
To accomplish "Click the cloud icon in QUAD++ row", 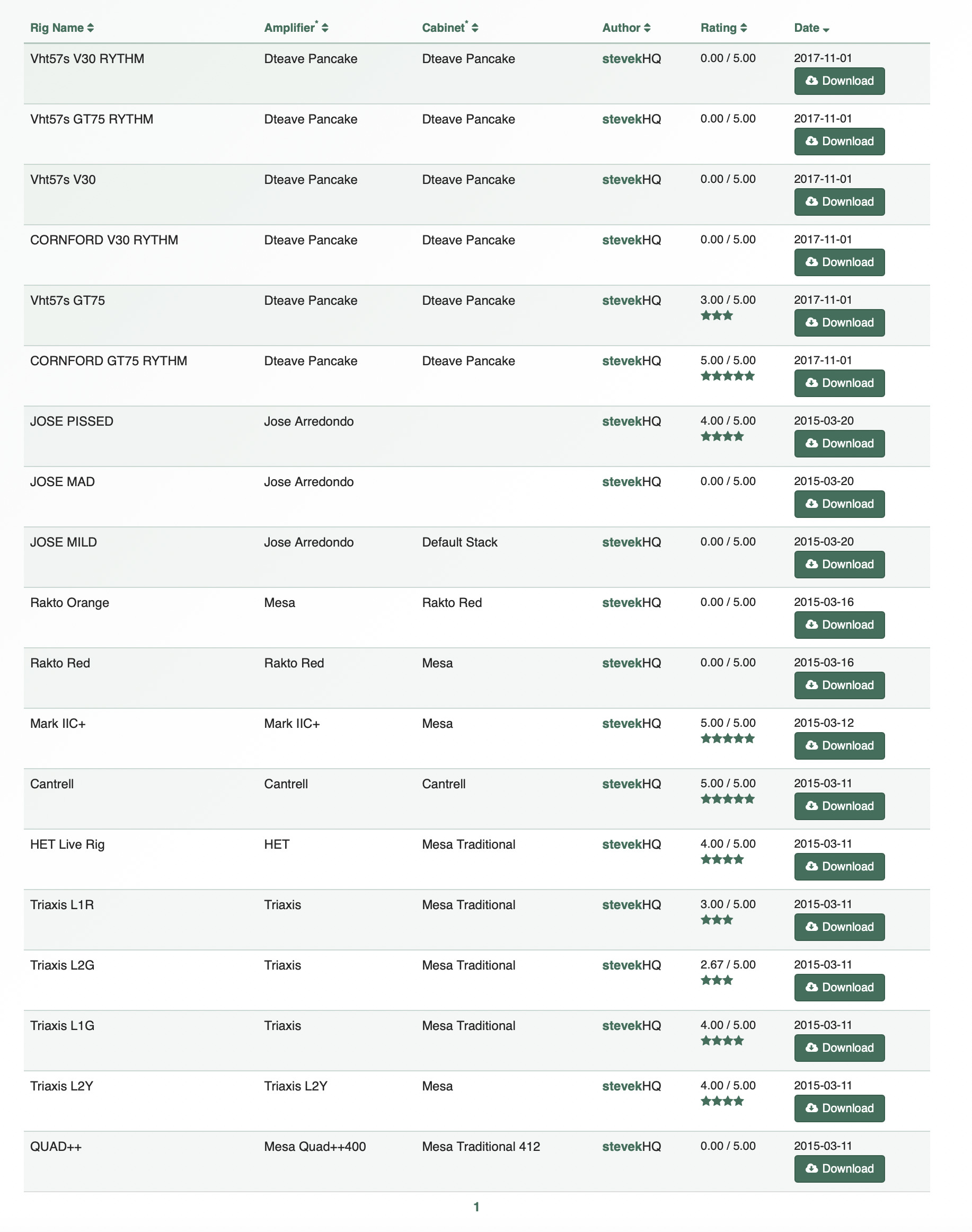I will 811,1168.
